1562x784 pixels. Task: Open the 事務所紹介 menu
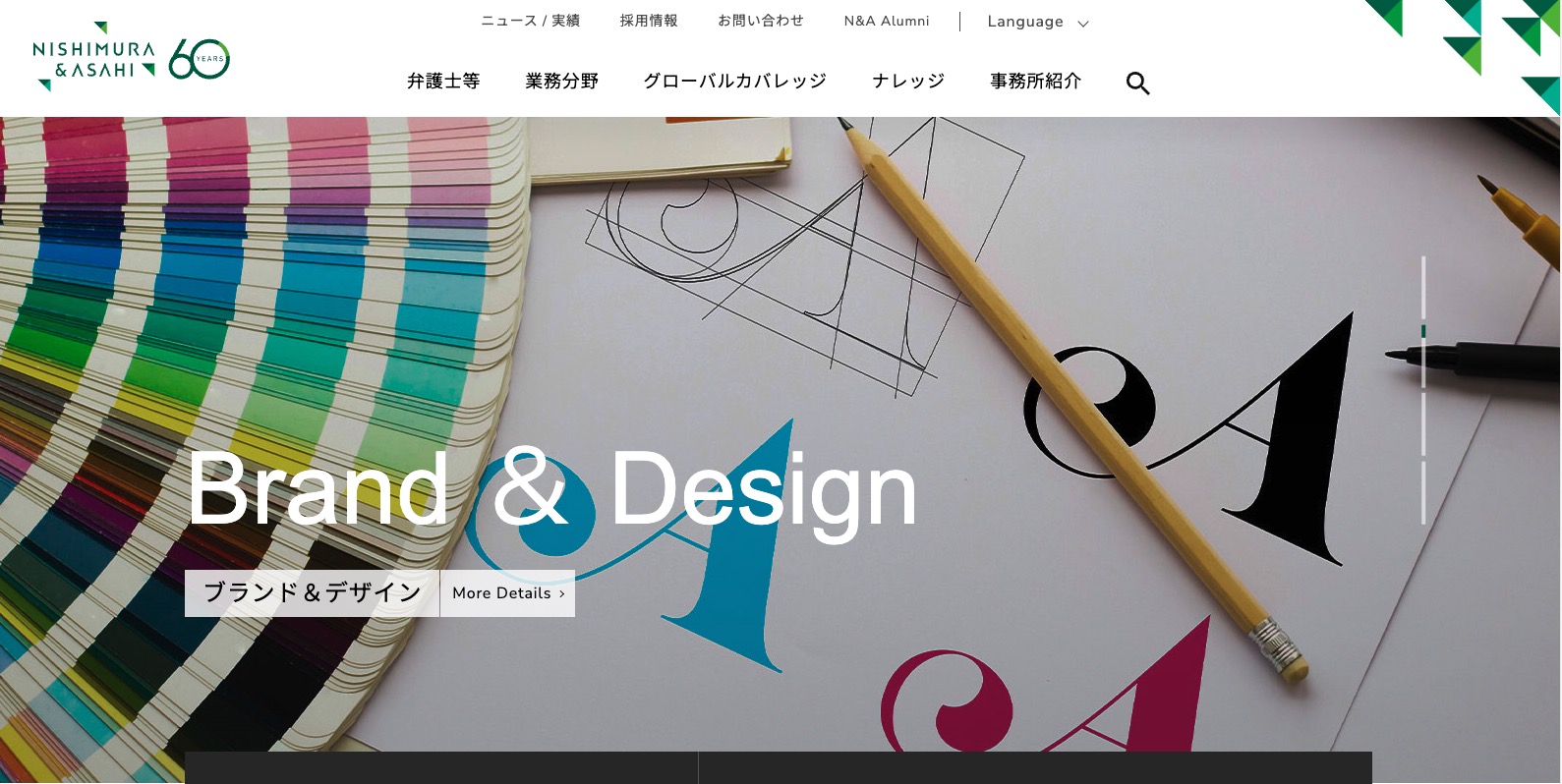click(1036, 82)
